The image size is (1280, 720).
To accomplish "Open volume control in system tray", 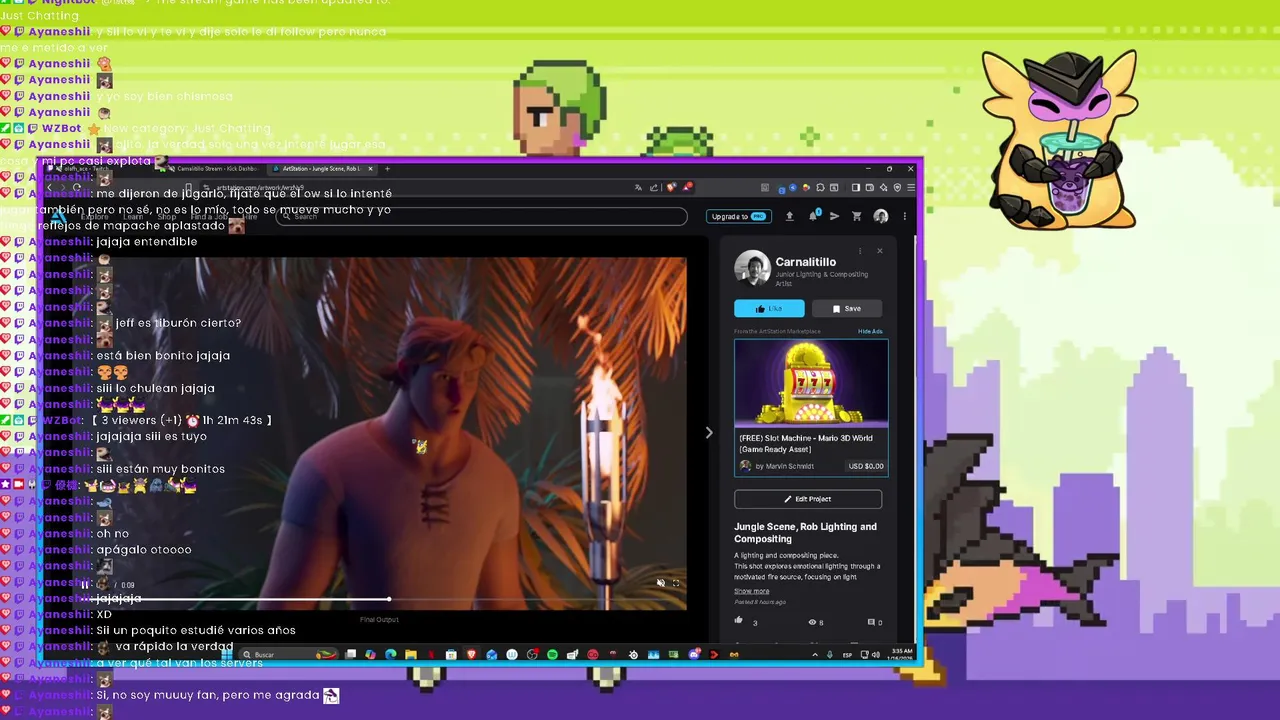I will coord(876,654).
